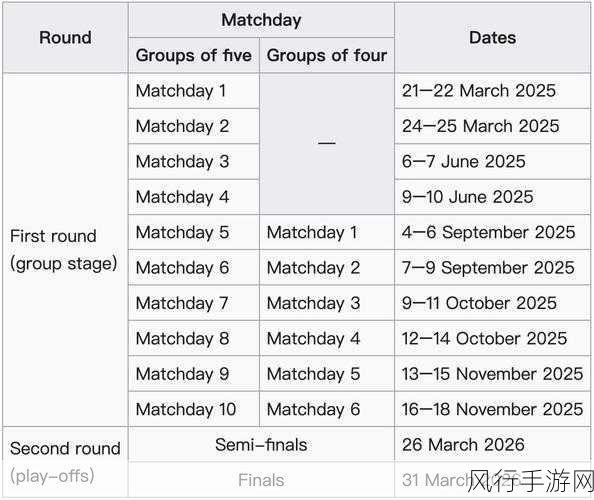Select the dash placeholder merged cell
594x500 pixels.
point(327,144)
